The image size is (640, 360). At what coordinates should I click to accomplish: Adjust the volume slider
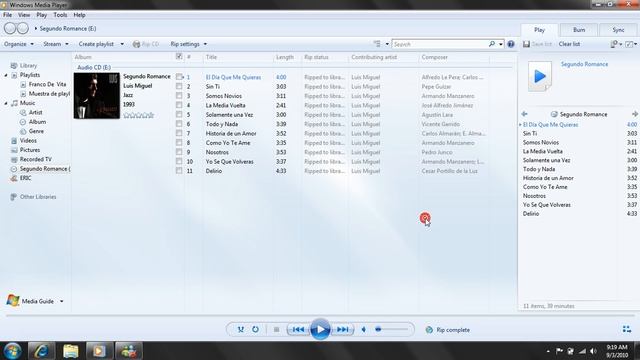tap(392, 329)
